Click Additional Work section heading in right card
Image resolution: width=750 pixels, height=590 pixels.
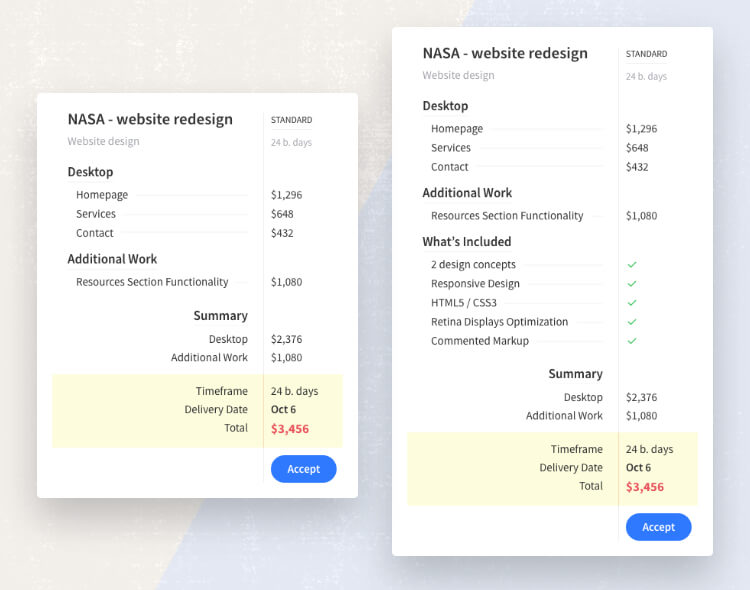(467, 193)
